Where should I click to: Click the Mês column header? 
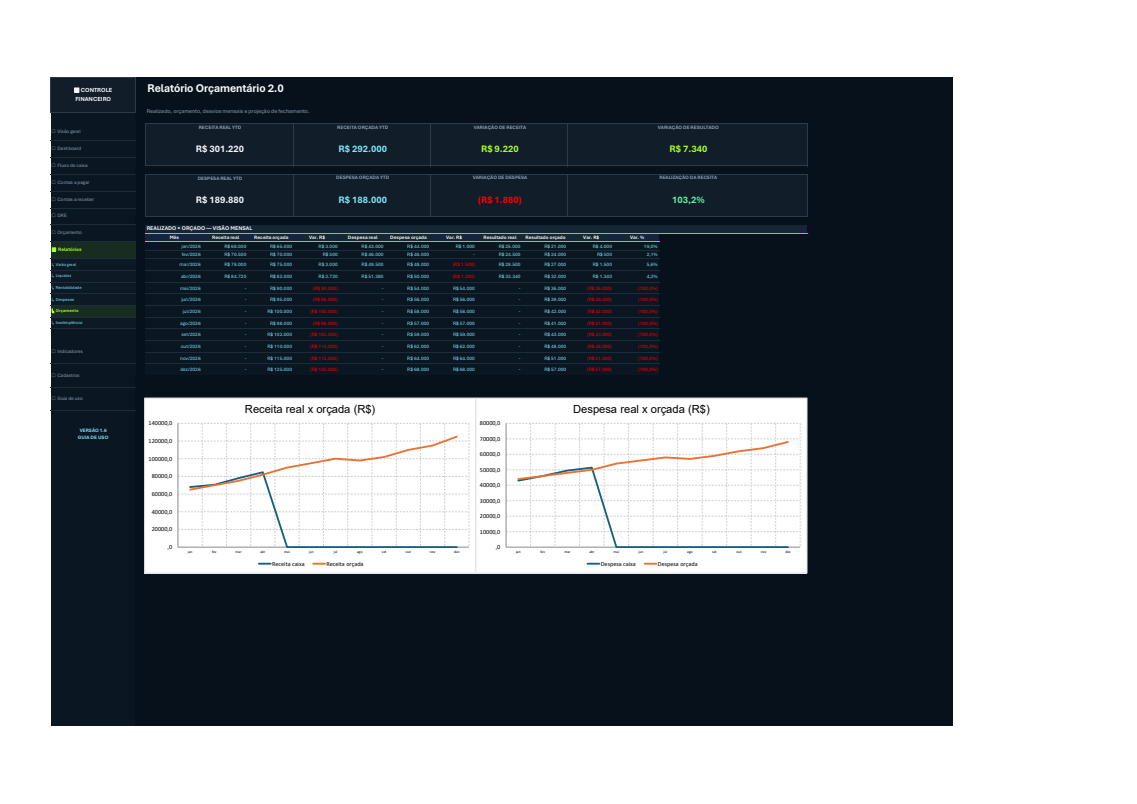174,237
